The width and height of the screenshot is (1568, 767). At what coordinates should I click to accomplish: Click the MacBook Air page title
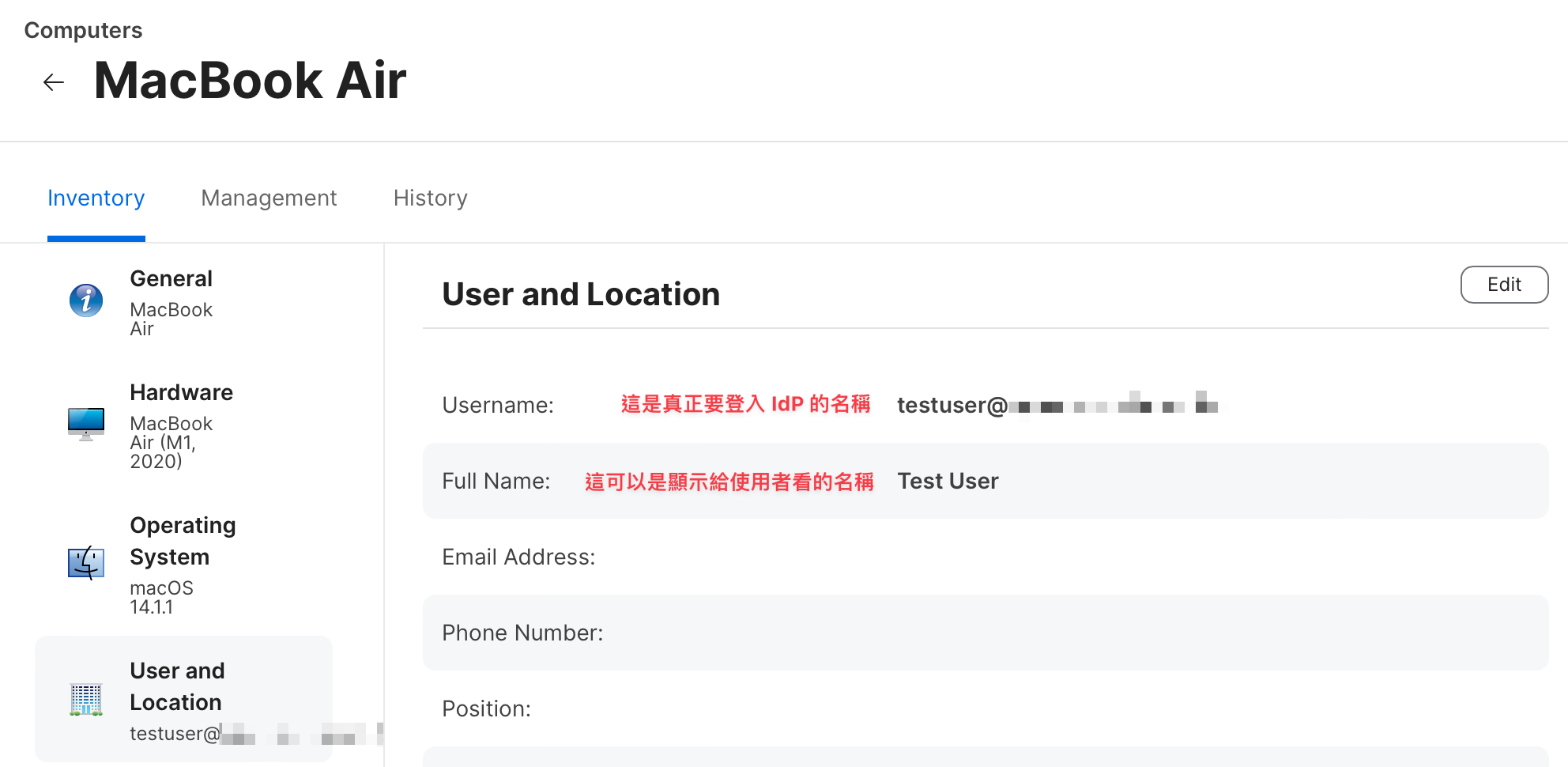pyautogui.click(x=250, y=81)
